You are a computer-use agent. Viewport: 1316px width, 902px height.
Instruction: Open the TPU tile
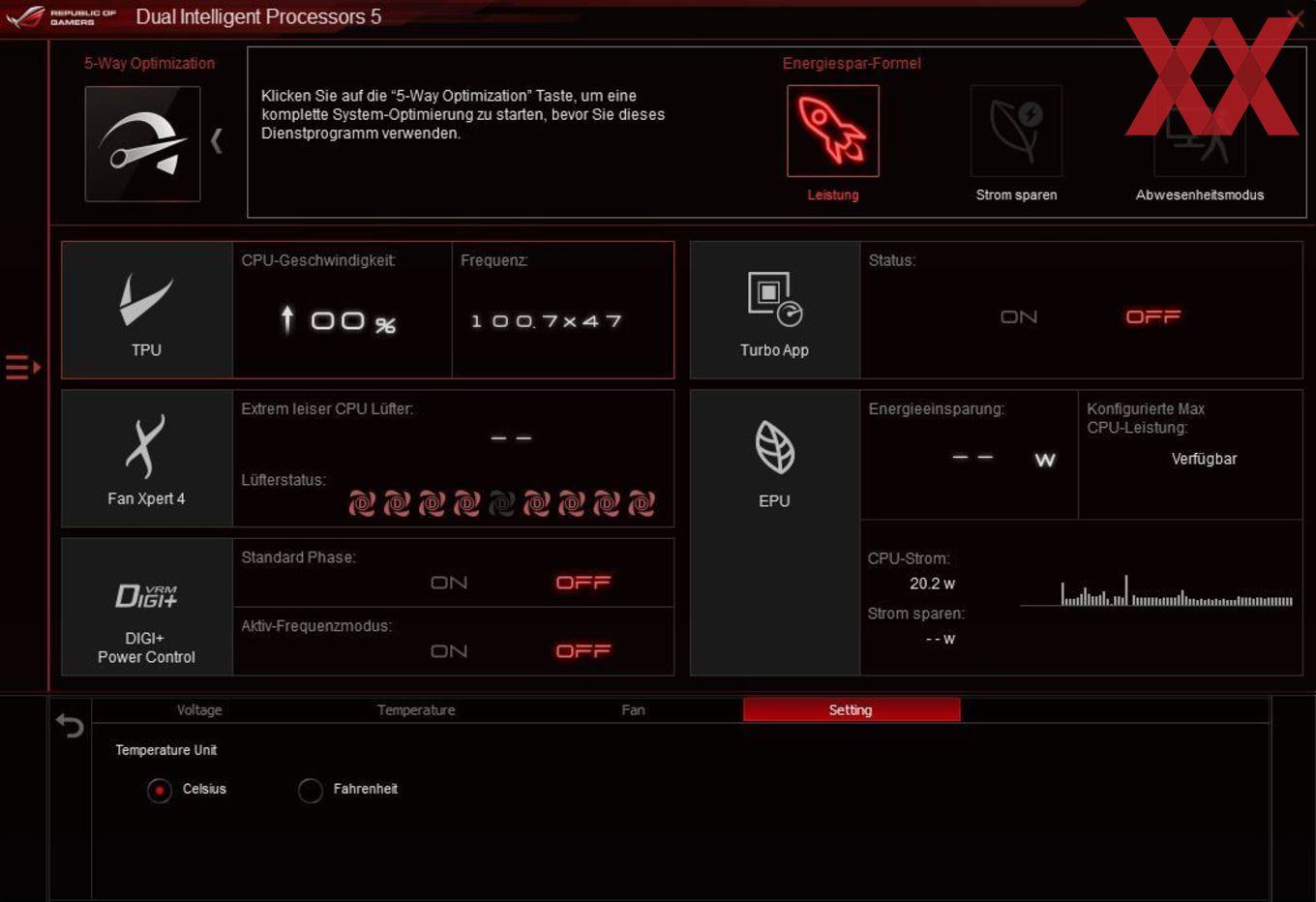click(147, 310)
